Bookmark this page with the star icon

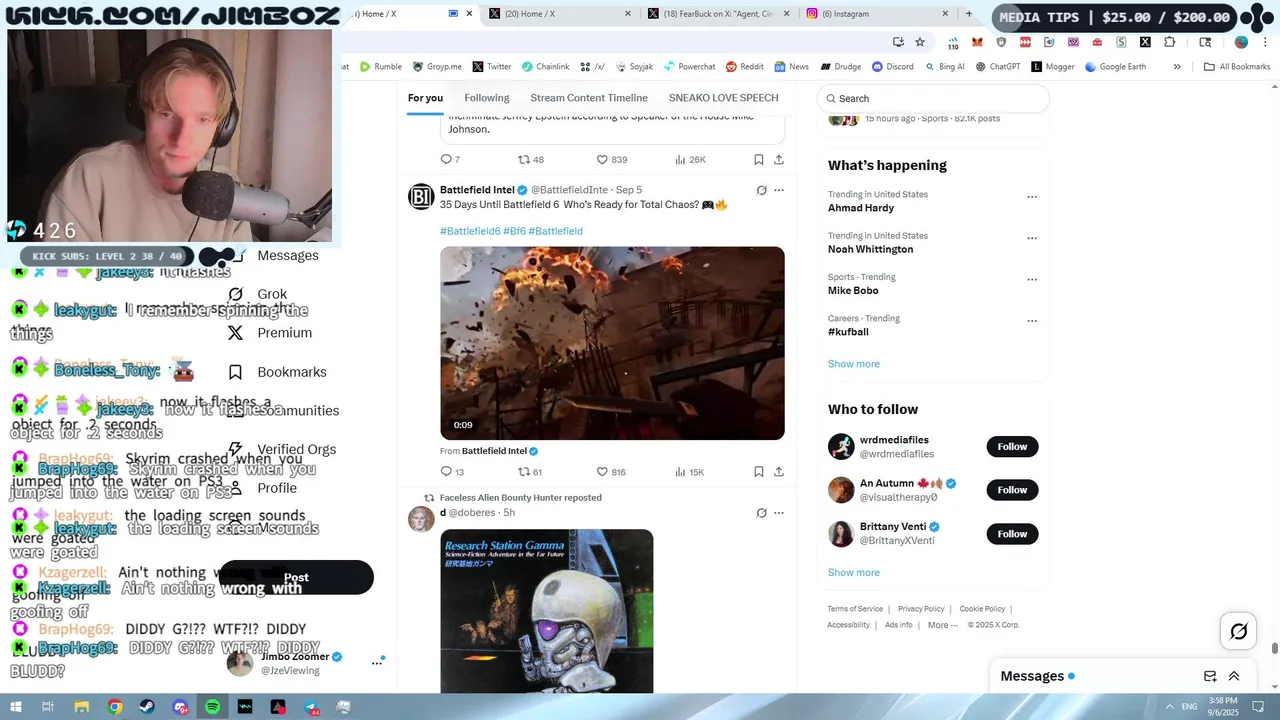tap(920, 42)
